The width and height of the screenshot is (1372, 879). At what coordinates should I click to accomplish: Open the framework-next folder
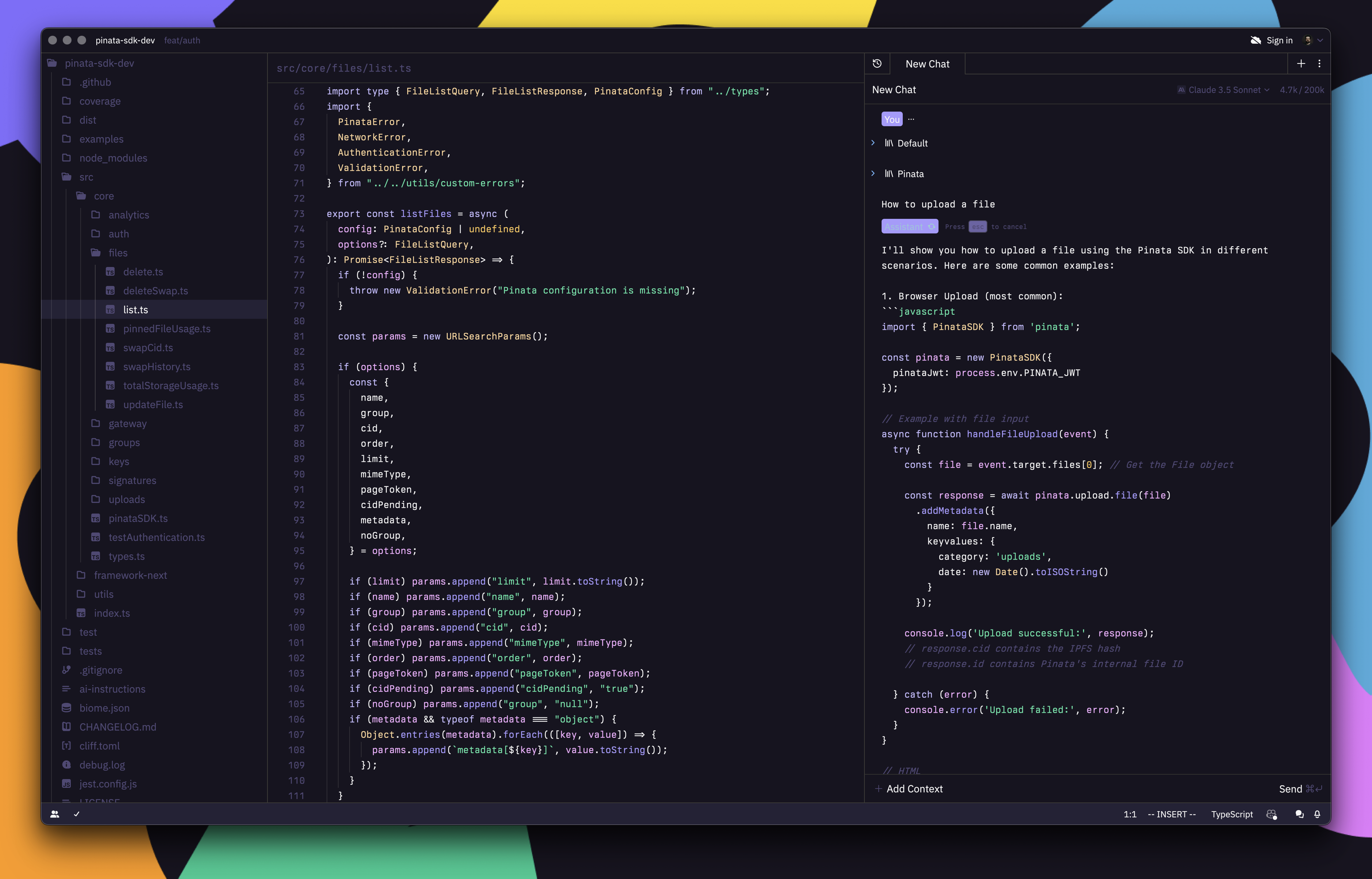click(x=131, y=575)
